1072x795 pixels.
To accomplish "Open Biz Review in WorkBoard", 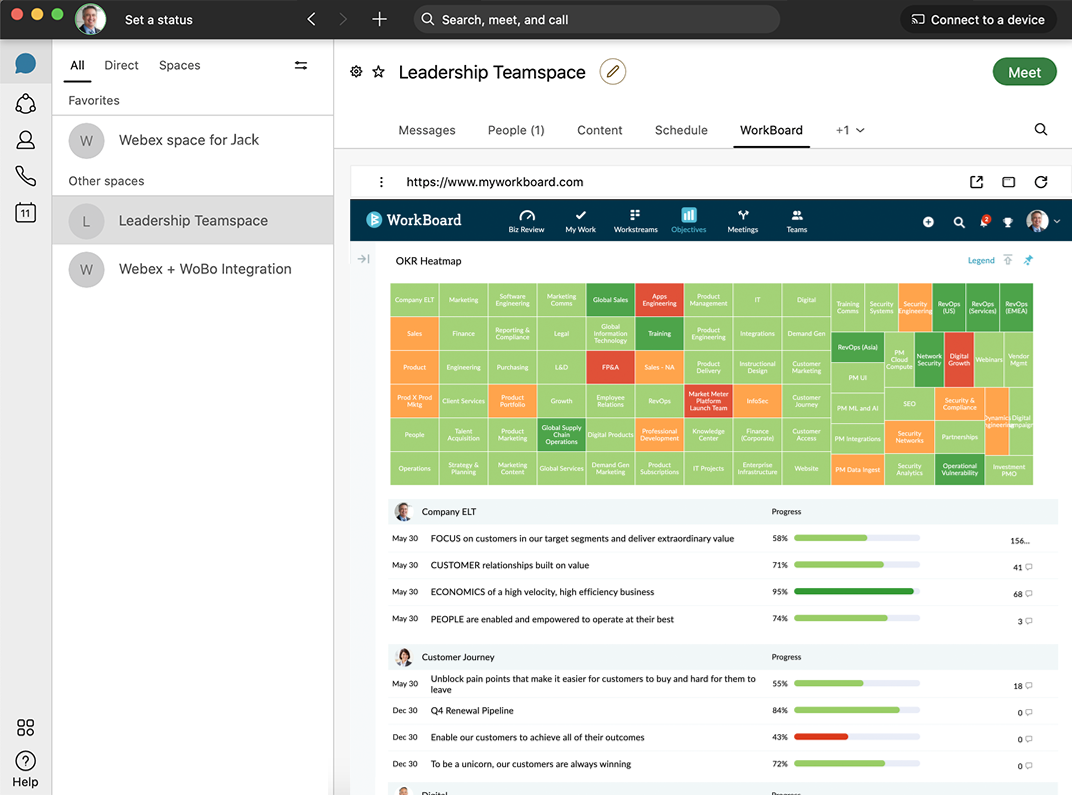I will point(526,221).
